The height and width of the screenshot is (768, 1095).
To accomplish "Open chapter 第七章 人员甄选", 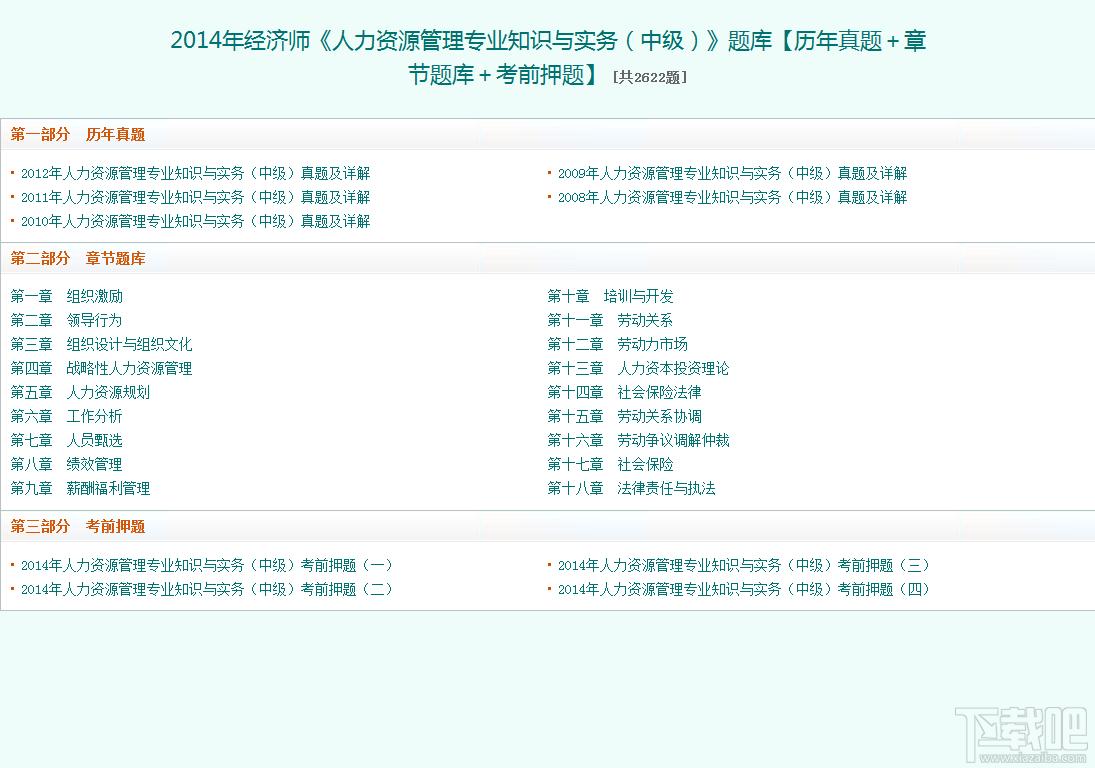I will (x=67, y=441).
